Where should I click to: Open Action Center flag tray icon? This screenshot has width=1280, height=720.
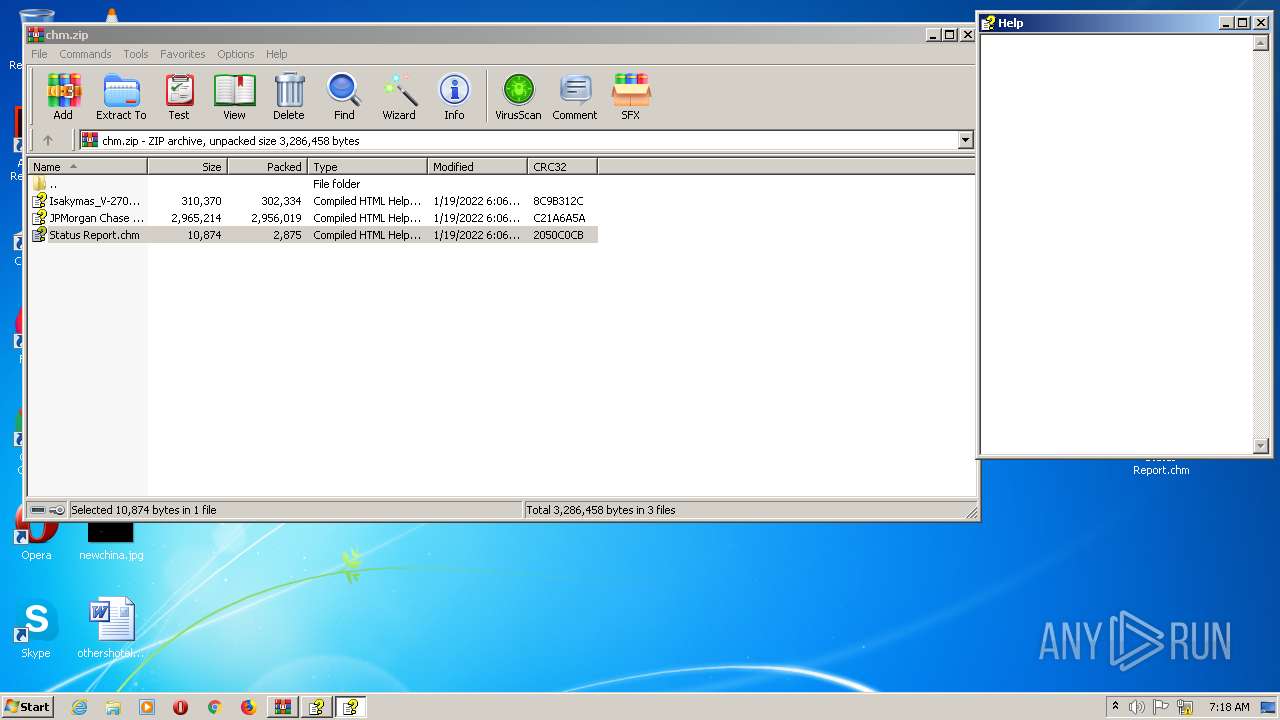click(x=1161, y=707)
